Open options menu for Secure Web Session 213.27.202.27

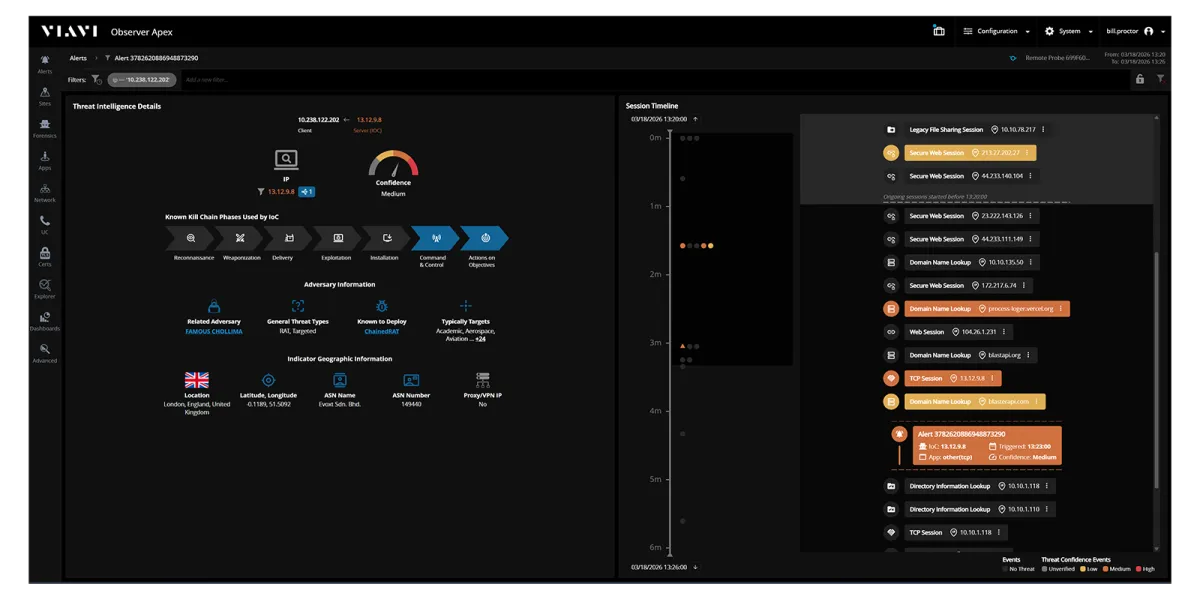1028,153
